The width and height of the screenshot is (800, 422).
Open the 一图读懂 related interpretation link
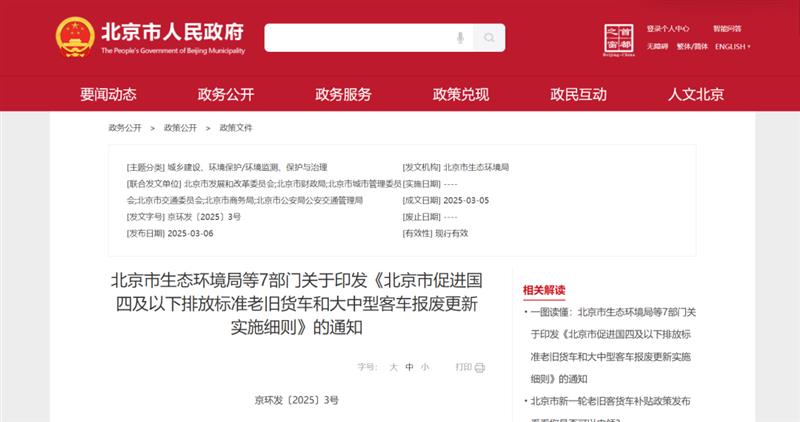pyautogui.click(x=613, y=345)
